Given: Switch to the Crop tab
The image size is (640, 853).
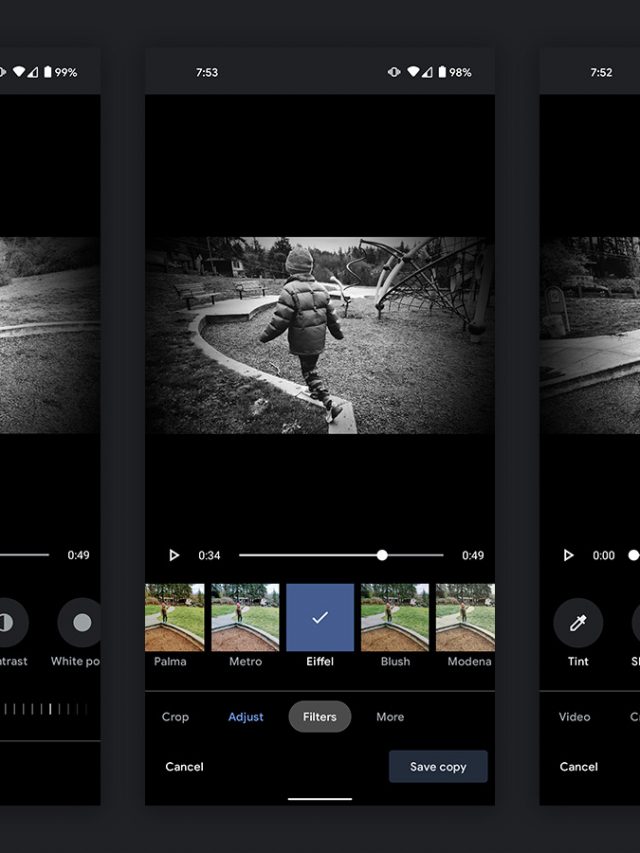Looking at the screenshot, I should [175, 717].
